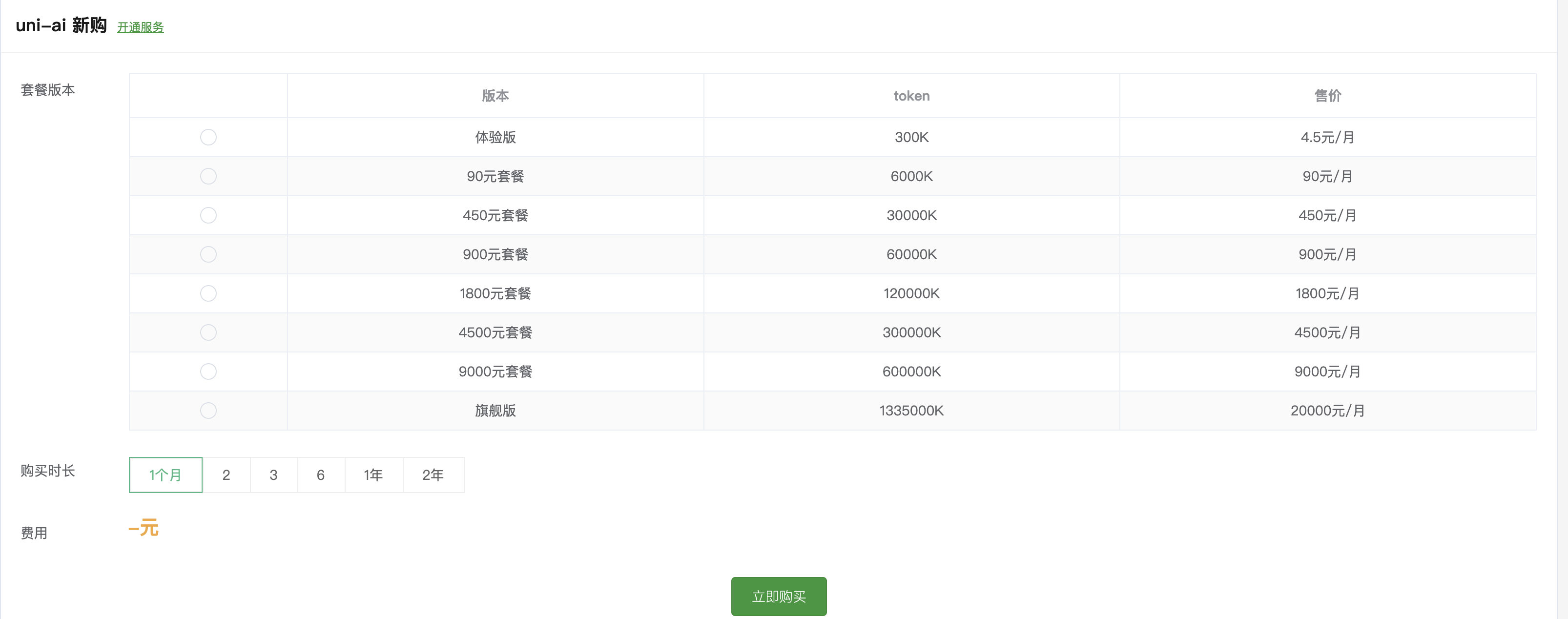Click the 4.5元/月 price cell
Viewport: 1568px width, 619px height.
pos(1327,137)
